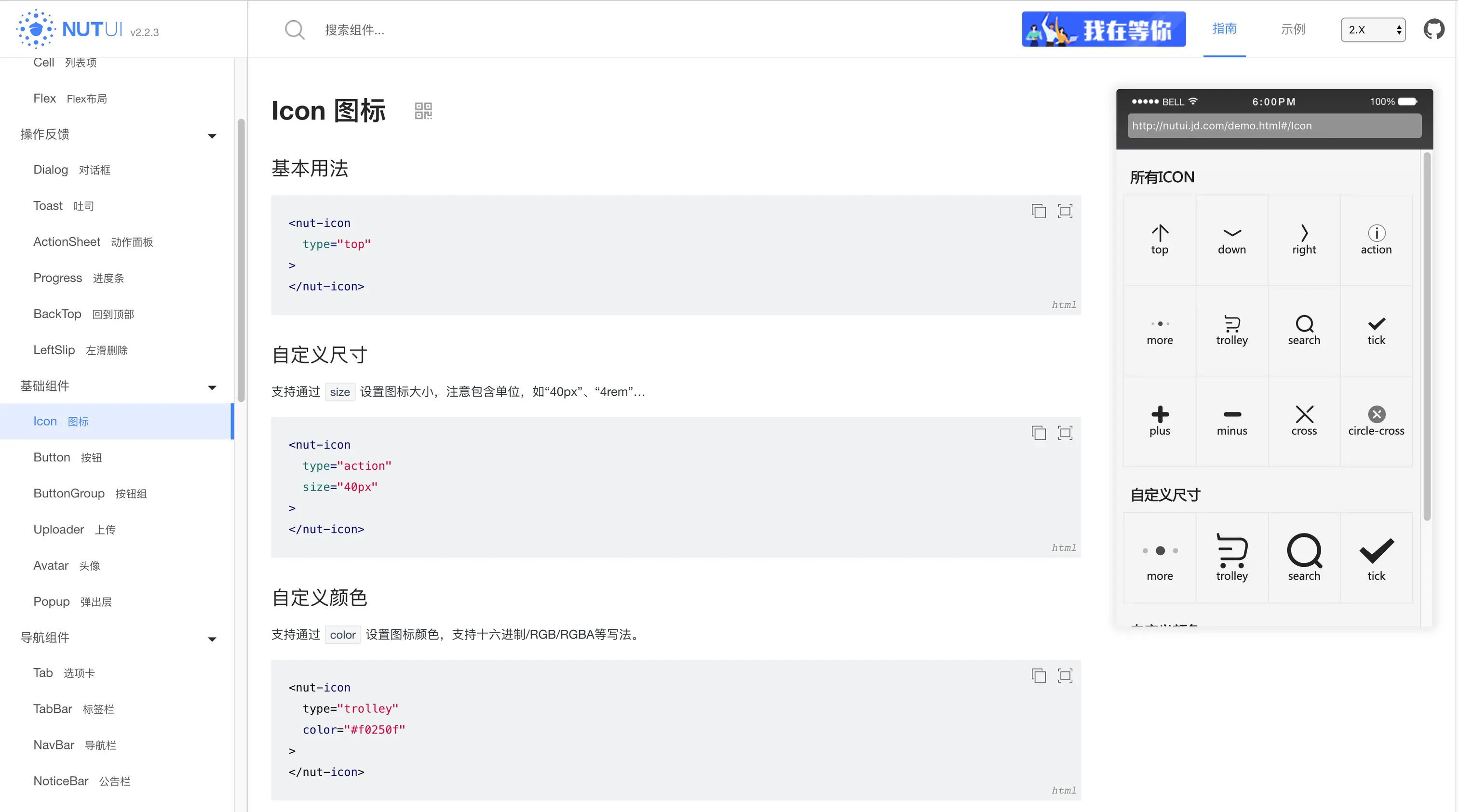
Task: Click the plus icon in demo grid
Action: pos(1160,414)
